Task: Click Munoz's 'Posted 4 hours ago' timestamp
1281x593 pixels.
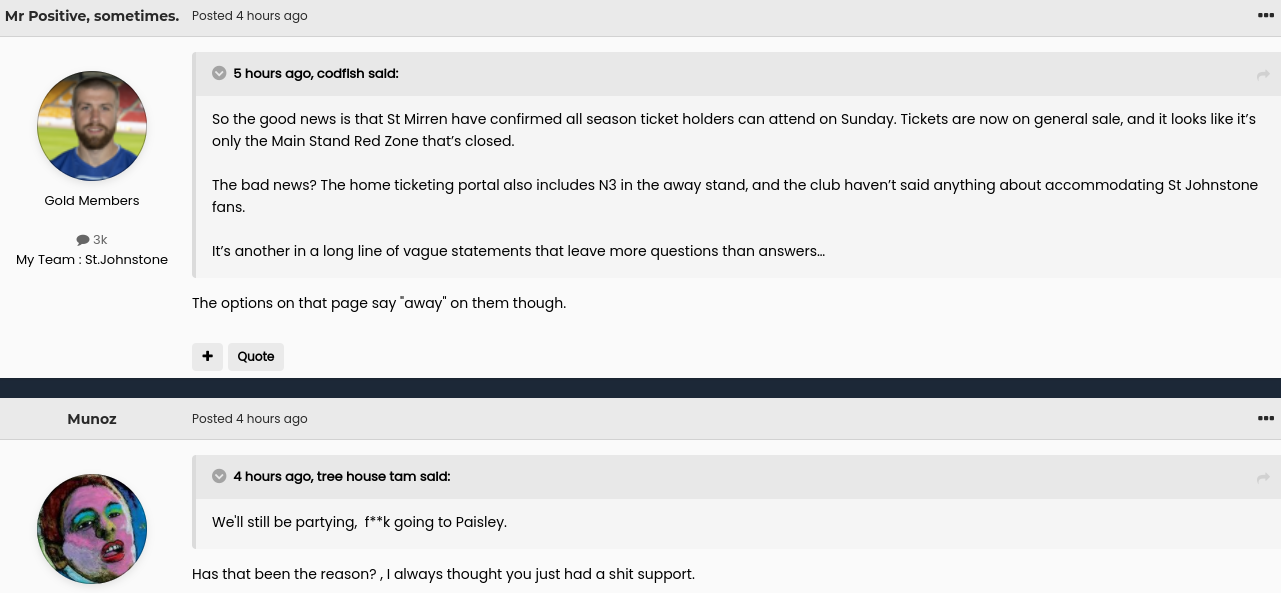Action: [x=250, y=419]
